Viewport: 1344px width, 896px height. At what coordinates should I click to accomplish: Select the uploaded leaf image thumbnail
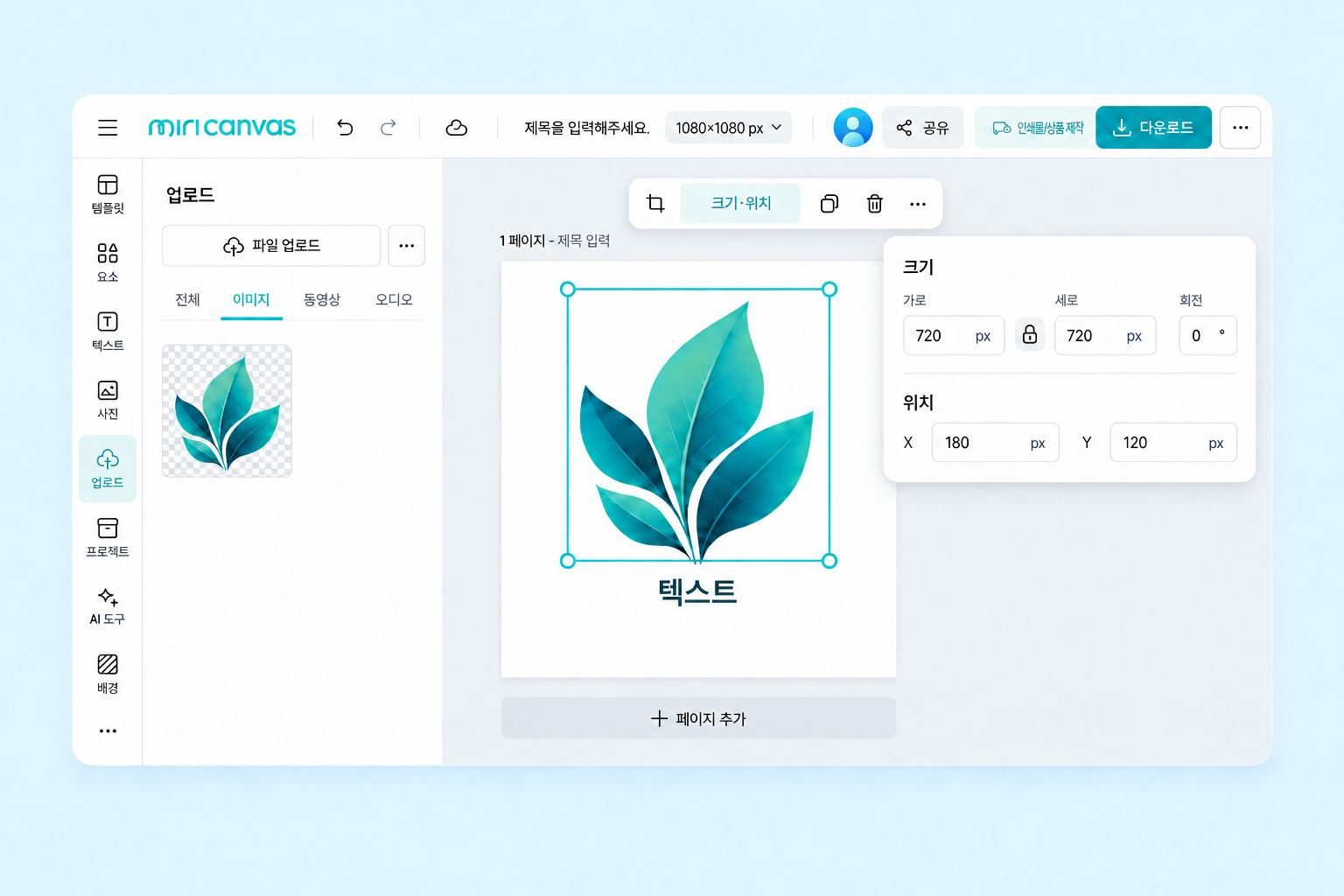227,410
